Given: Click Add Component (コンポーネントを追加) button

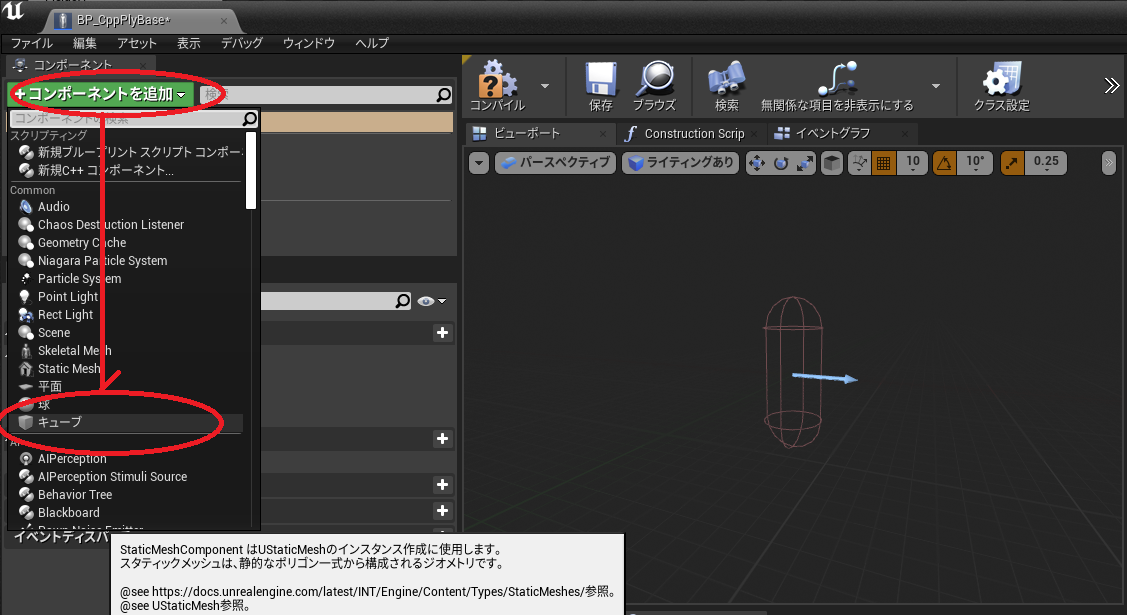Looking at the screenshot, I should click(x=101, y=94).
